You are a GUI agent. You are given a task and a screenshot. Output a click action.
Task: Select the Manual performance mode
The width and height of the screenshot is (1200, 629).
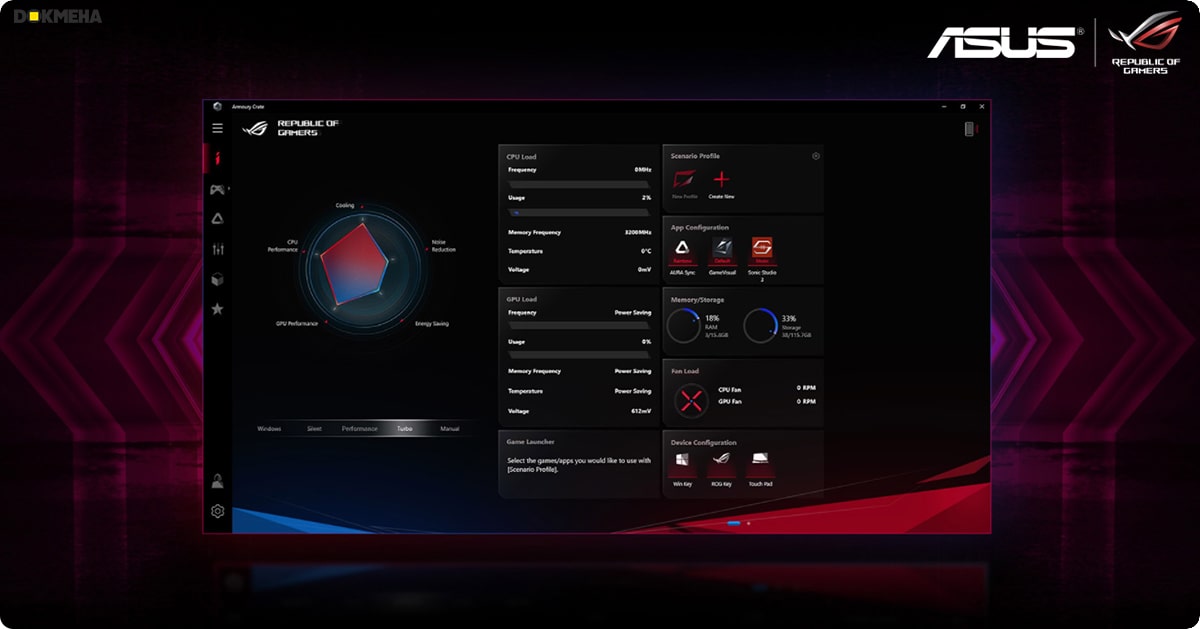450,428
